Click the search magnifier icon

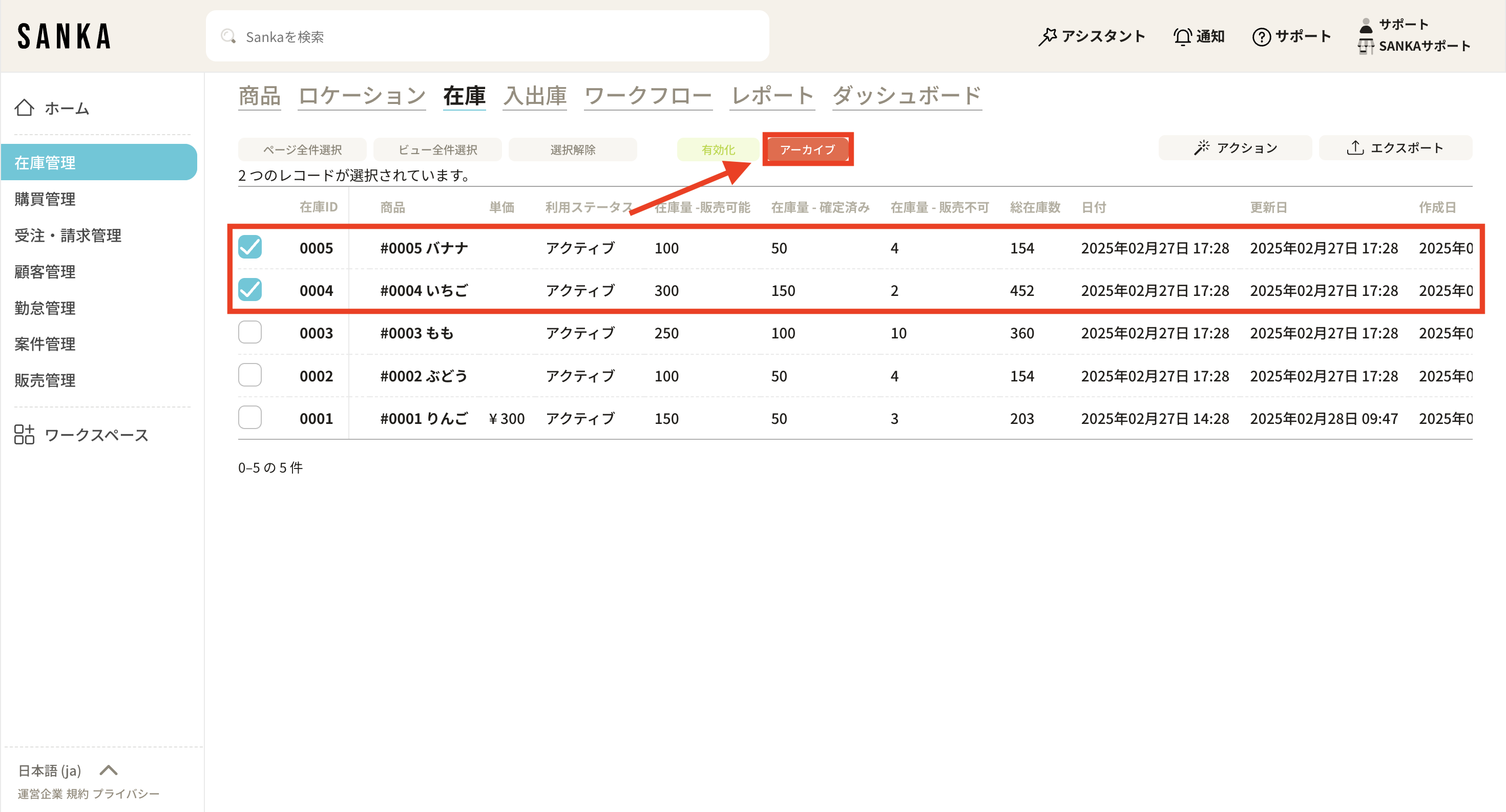(x=228, y=36)
